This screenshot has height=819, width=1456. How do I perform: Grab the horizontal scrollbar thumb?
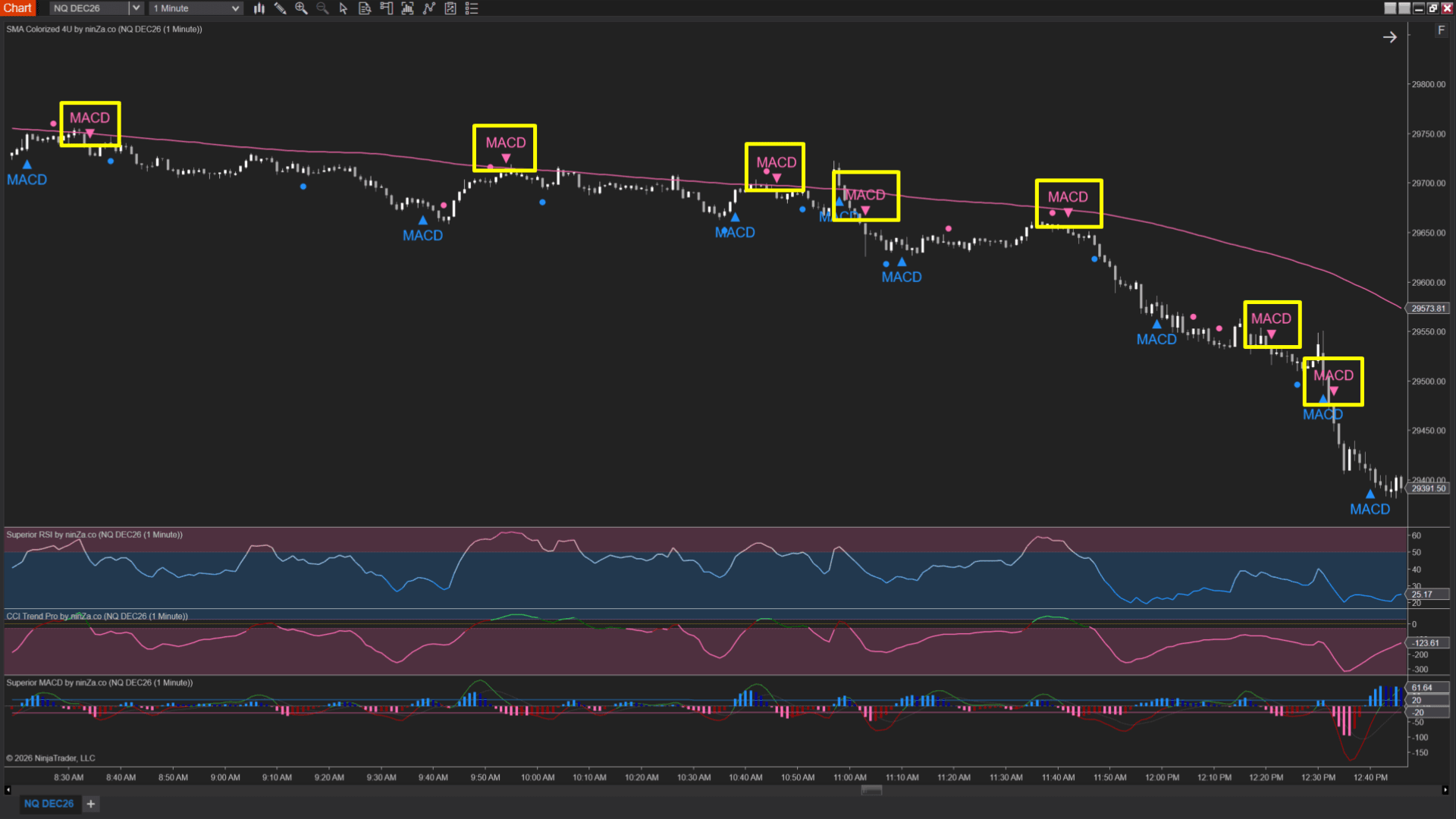pos(871,790)
